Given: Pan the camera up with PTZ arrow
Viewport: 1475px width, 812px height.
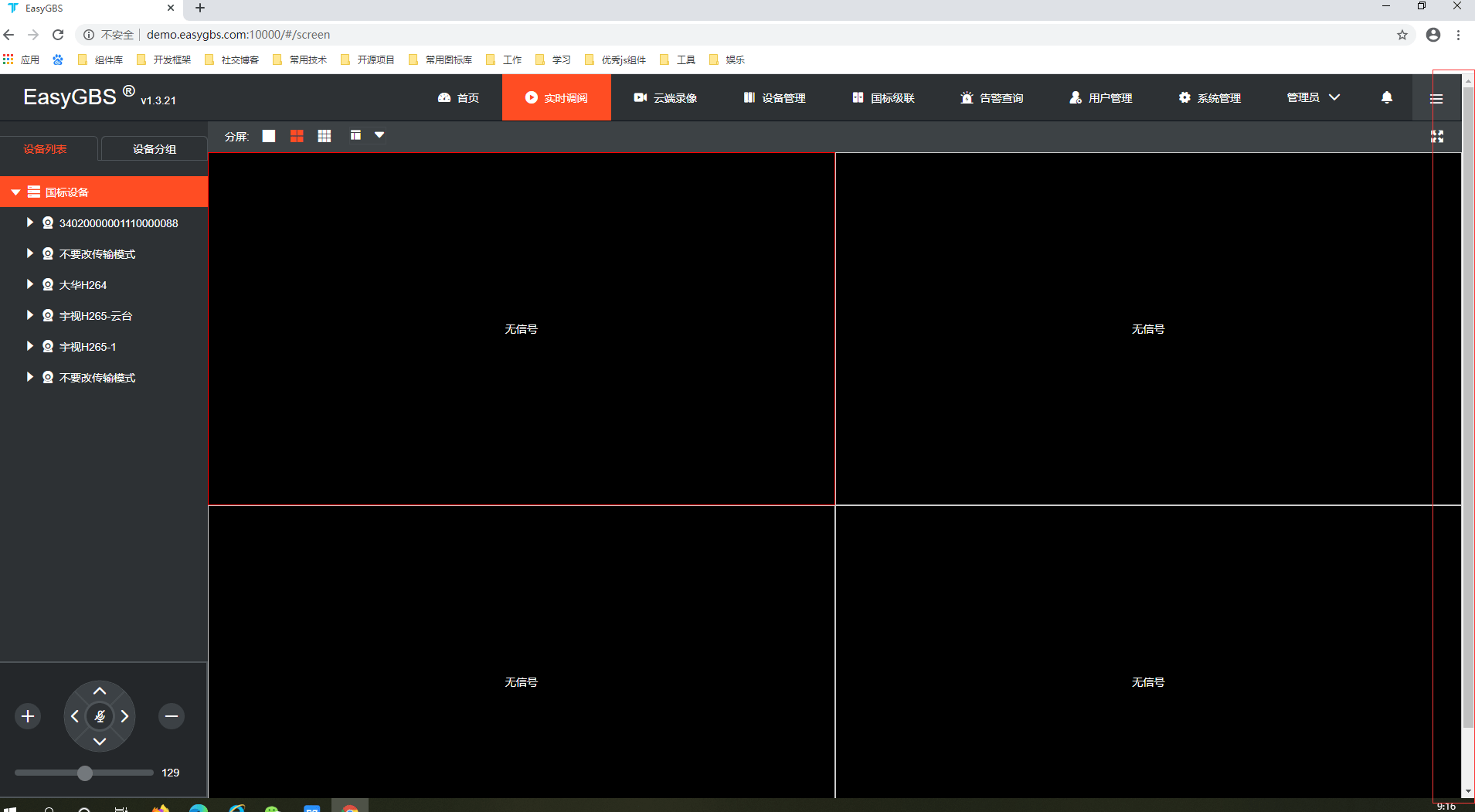Looking at the screenshot, I should coord(100,691).
